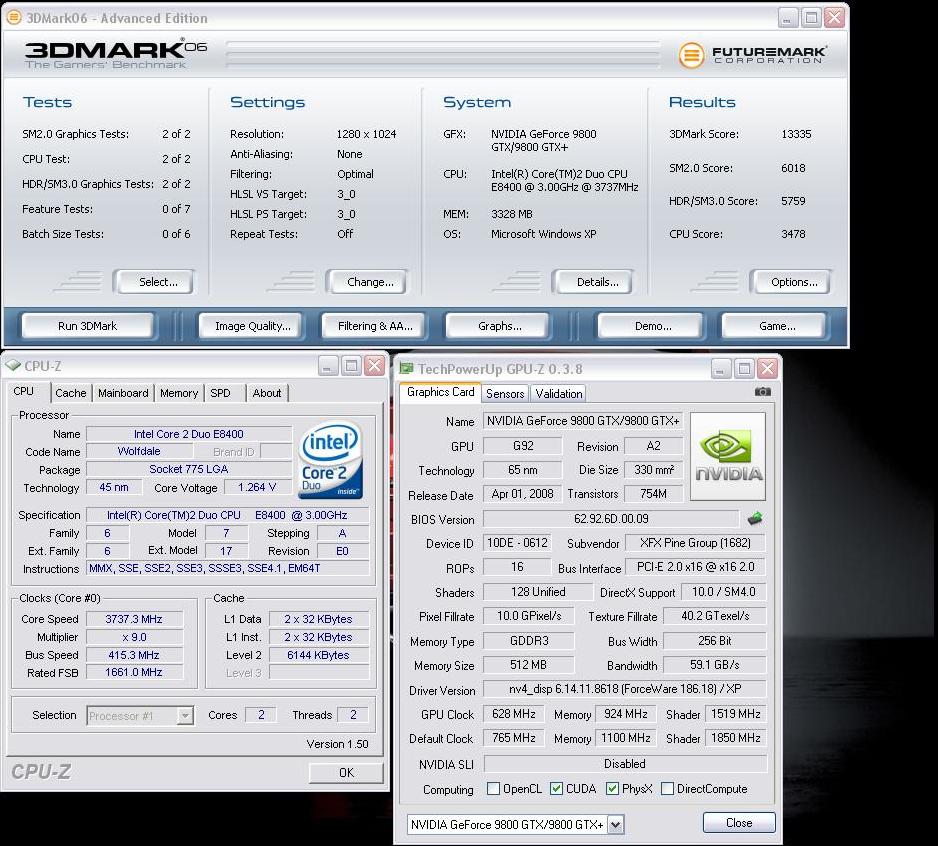Viewport: 938px width, 846px height.
Task: Minimize the 3DMark06 window
Action: pyautogui.click(x=788, y=17)
